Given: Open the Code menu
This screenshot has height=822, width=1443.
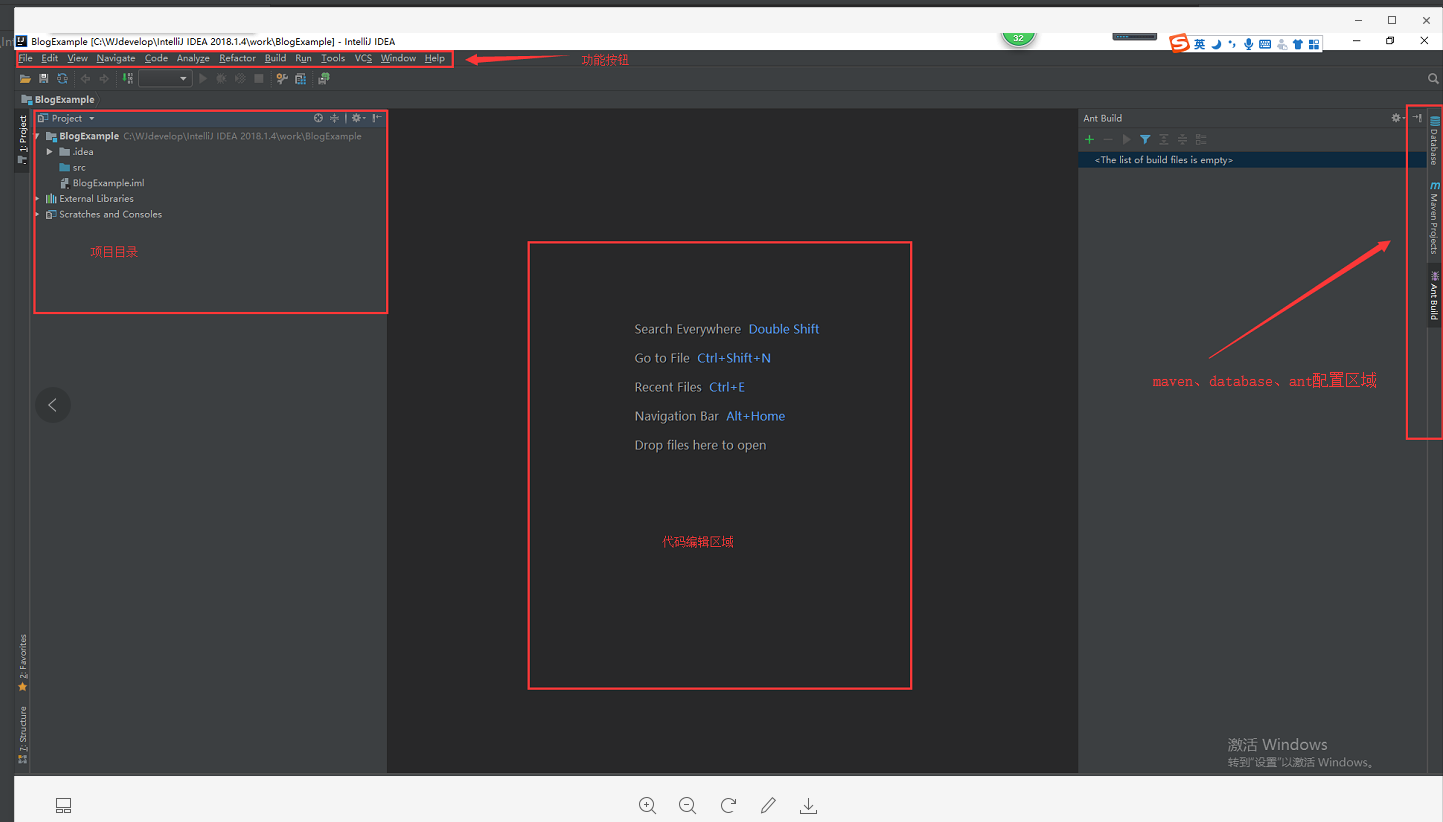Looking at the screenshot, I should (156, 58).
